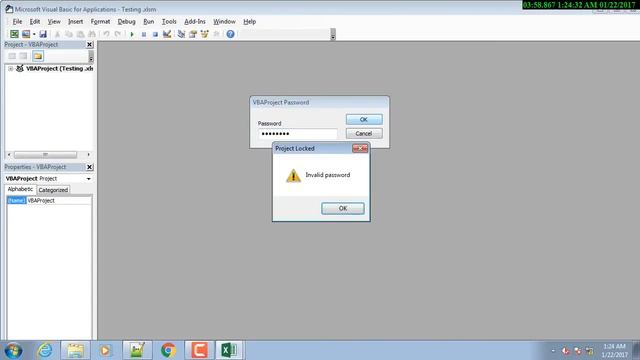This screenshot has height=360, width=640.
Task: Click the VBAProject name value cell
Action: tap(59, 200)
